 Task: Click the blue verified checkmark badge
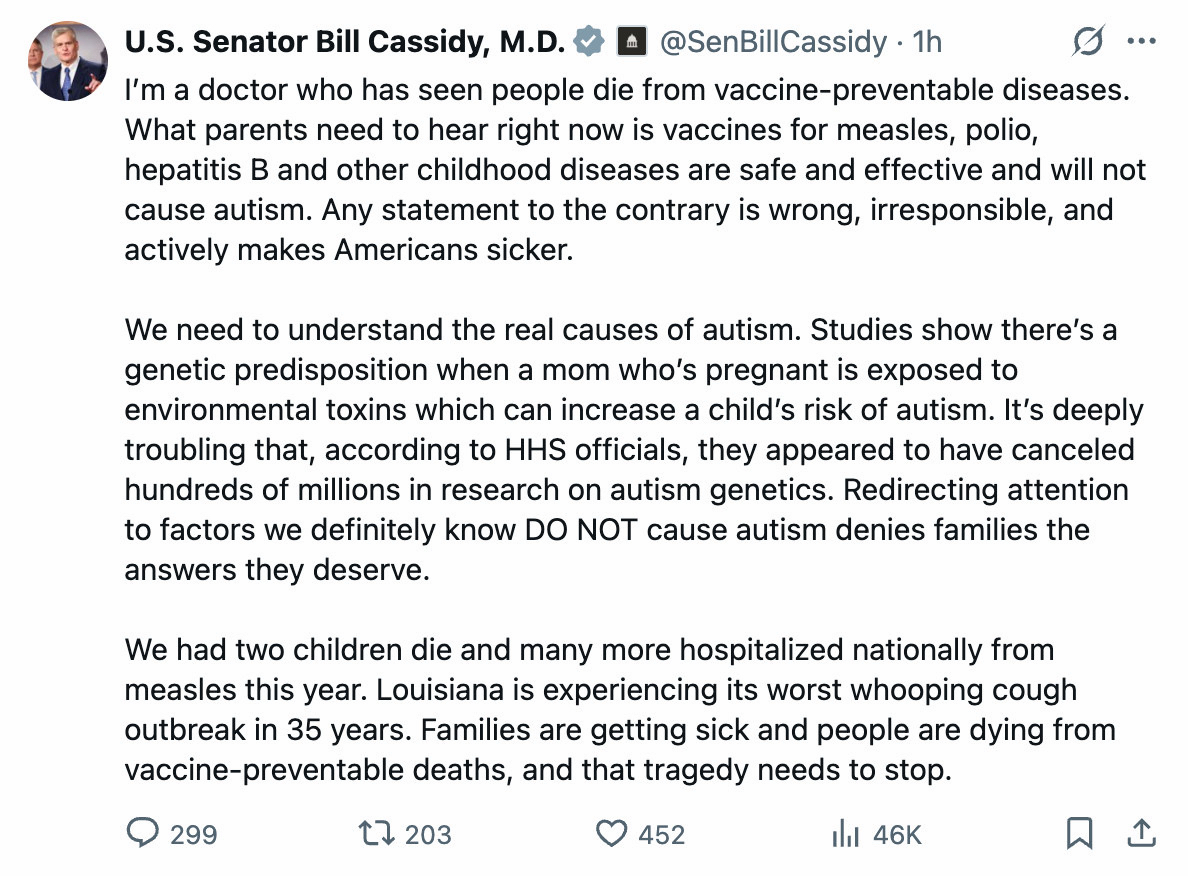[590, 42]
